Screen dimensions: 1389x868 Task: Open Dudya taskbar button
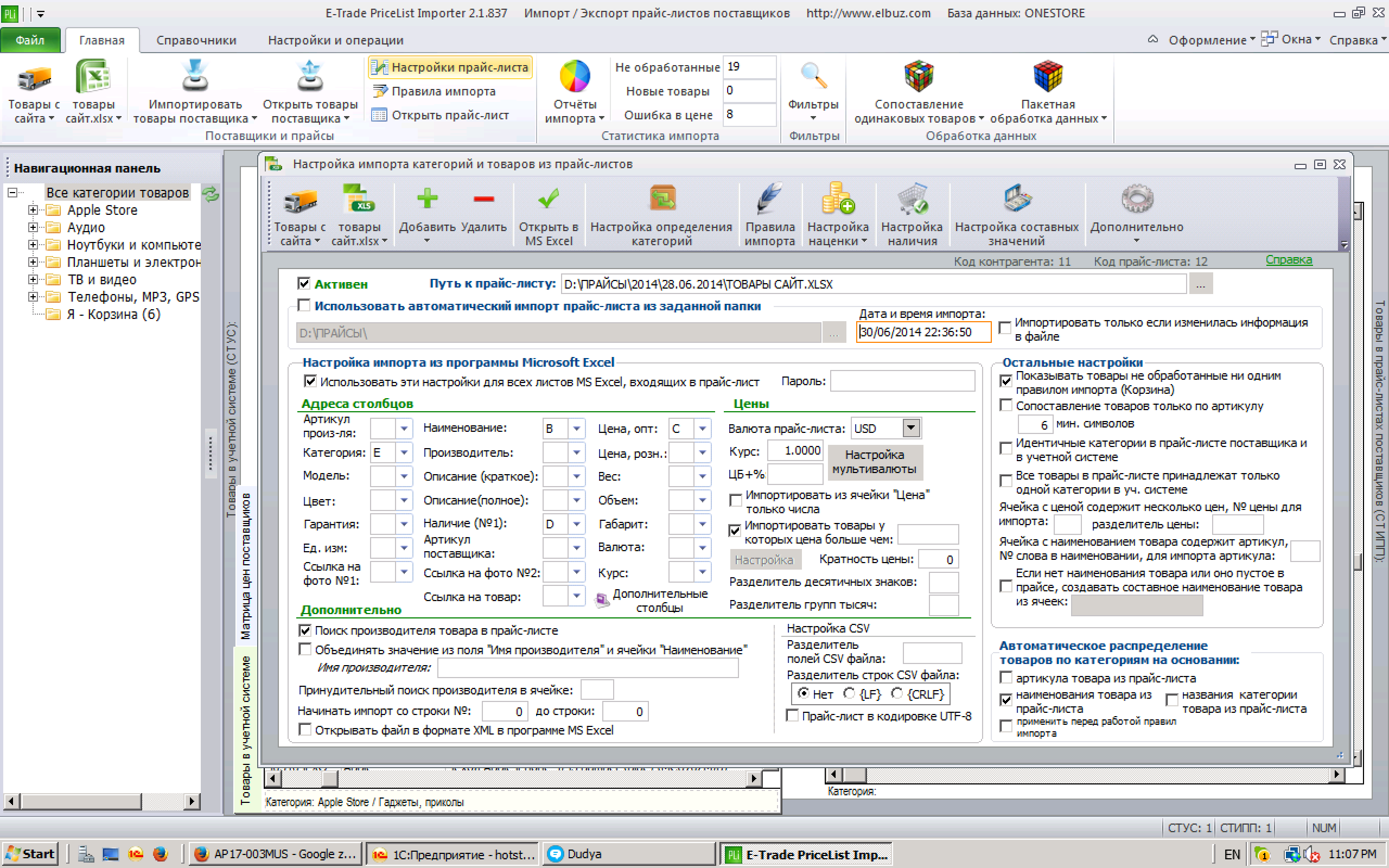629,854
